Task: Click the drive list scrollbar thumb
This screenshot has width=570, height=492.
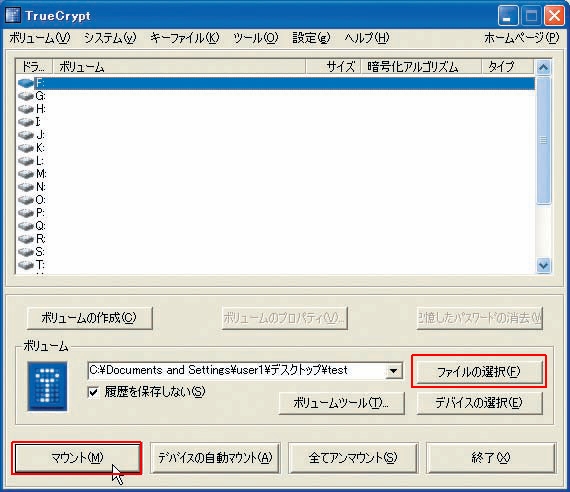Action: click(x=543, y=140)
